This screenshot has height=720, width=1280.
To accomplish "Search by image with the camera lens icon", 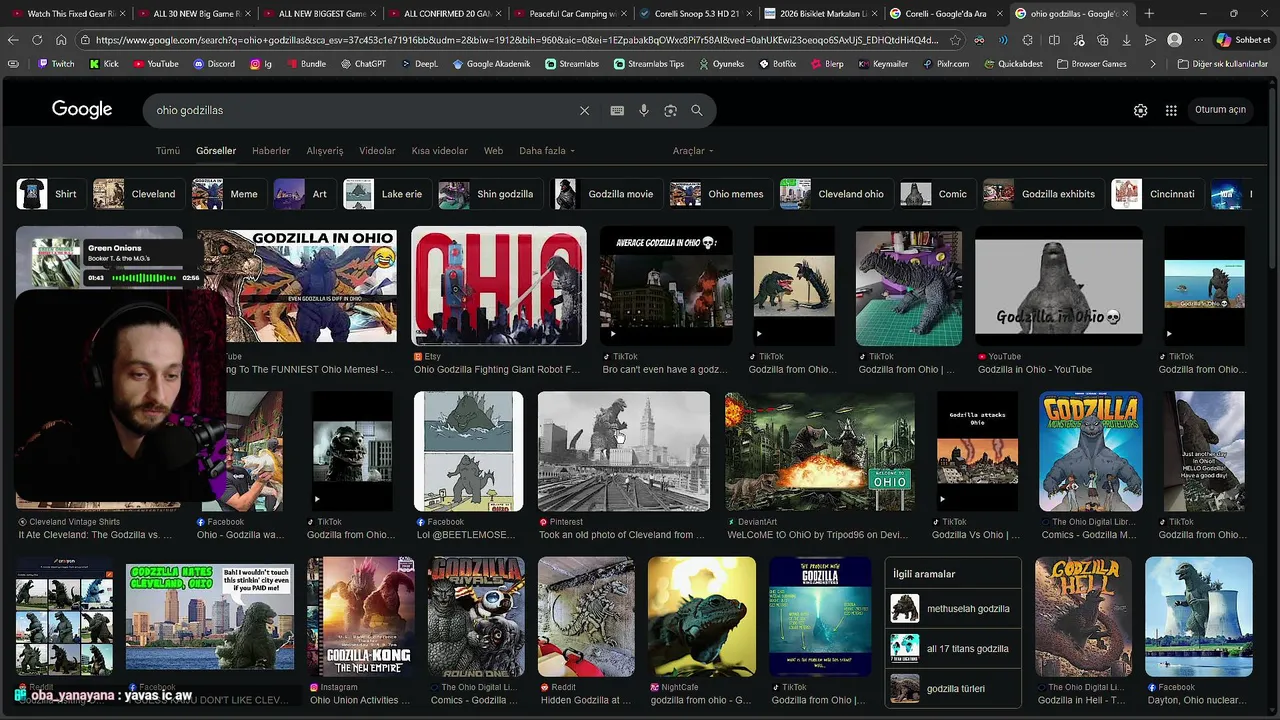I will [x=670, y=110].
